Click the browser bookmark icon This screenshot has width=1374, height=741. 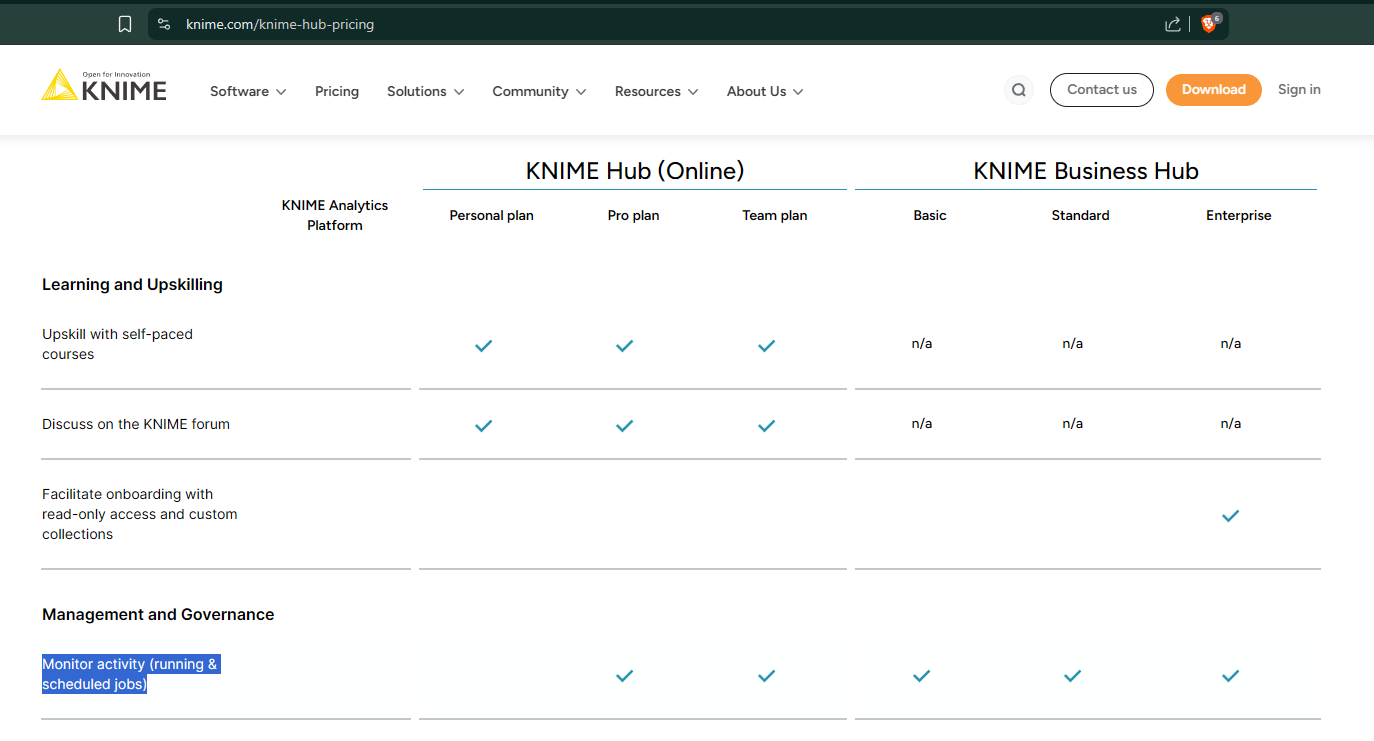pos(125,24)
